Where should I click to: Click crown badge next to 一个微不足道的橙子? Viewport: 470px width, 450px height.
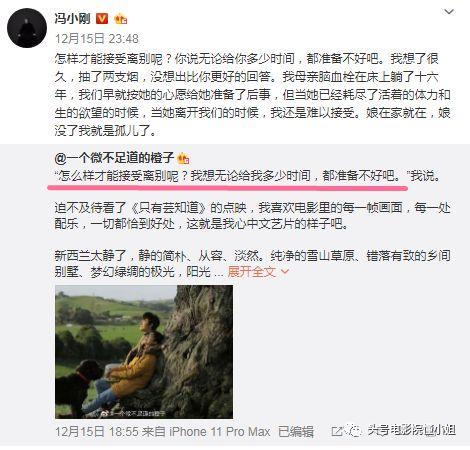coord(183,158)
